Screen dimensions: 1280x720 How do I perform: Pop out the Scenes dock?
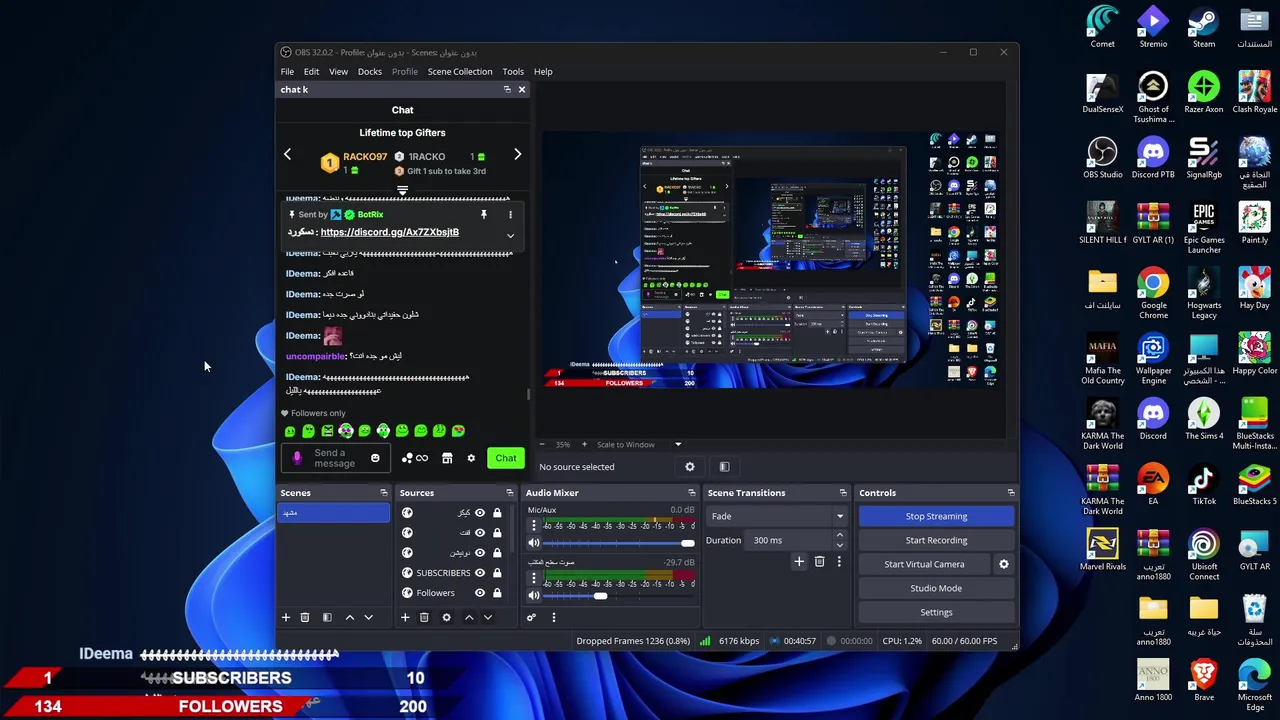(x=383, y=493)
